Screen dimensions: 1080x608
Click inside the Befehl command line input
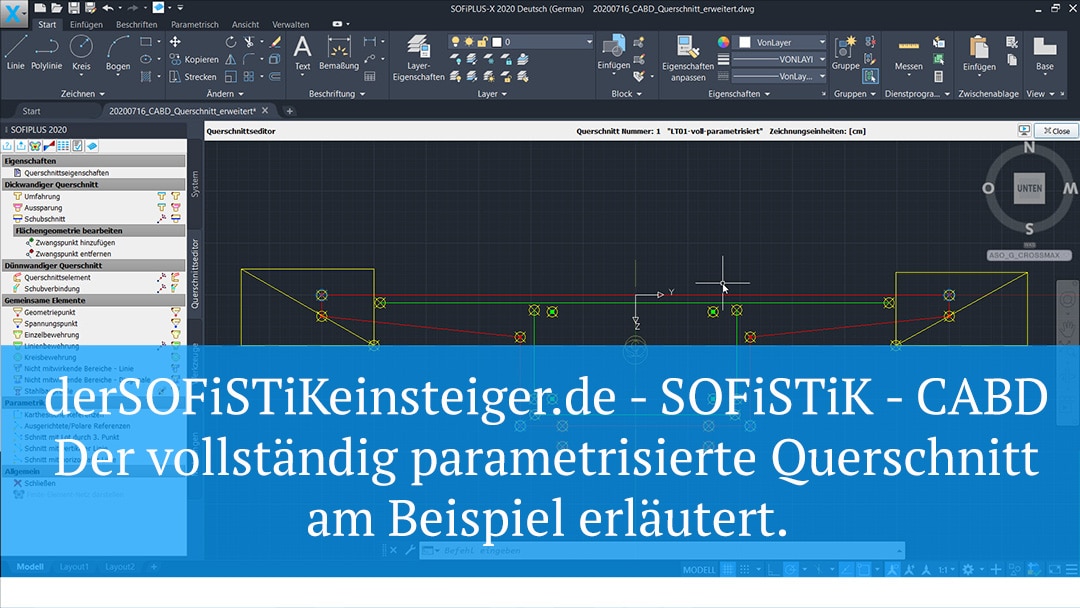click(550, 549)
